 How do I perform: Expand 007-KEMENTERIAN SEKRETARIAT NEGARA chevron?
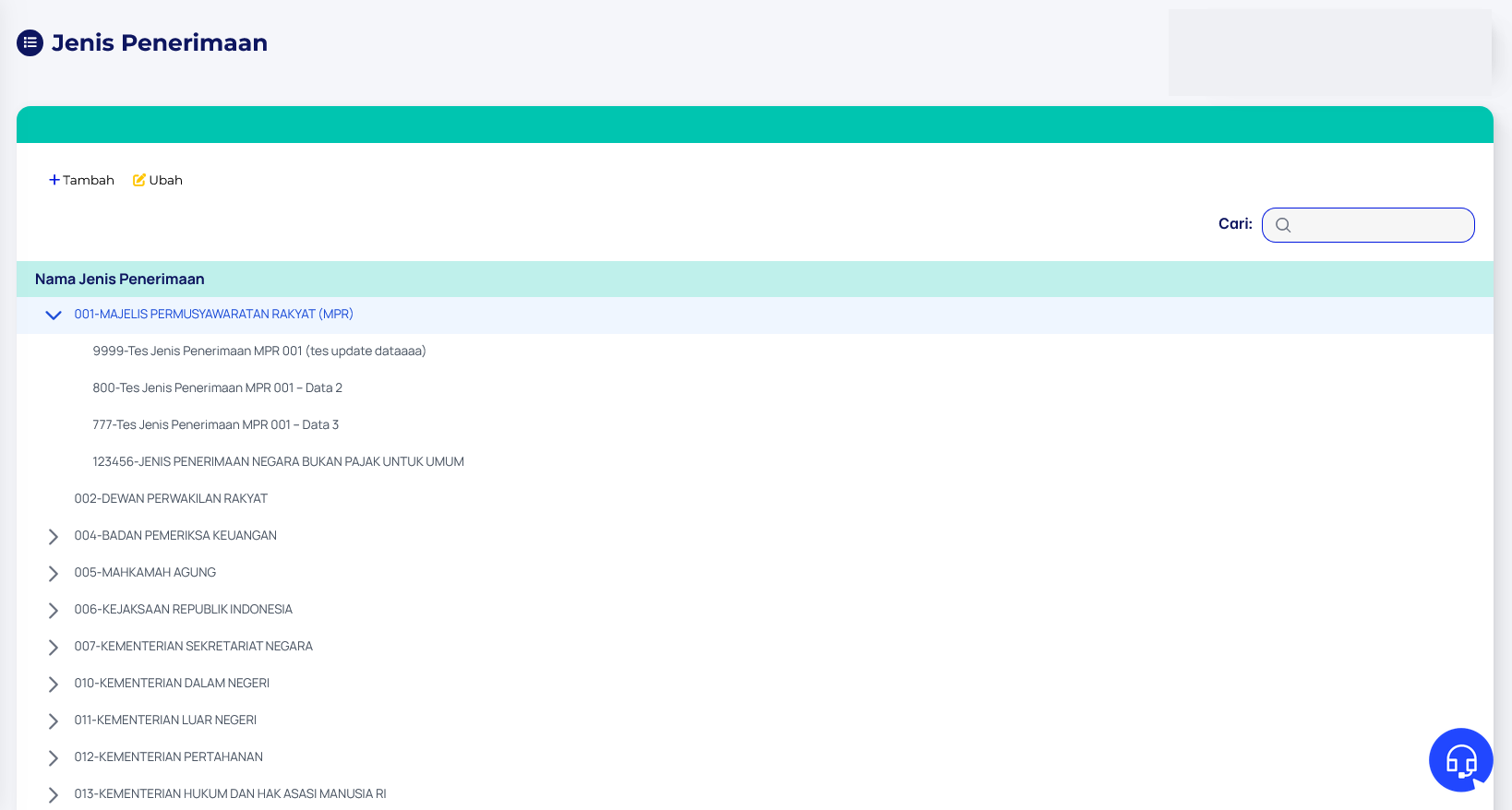pos(54,647)
